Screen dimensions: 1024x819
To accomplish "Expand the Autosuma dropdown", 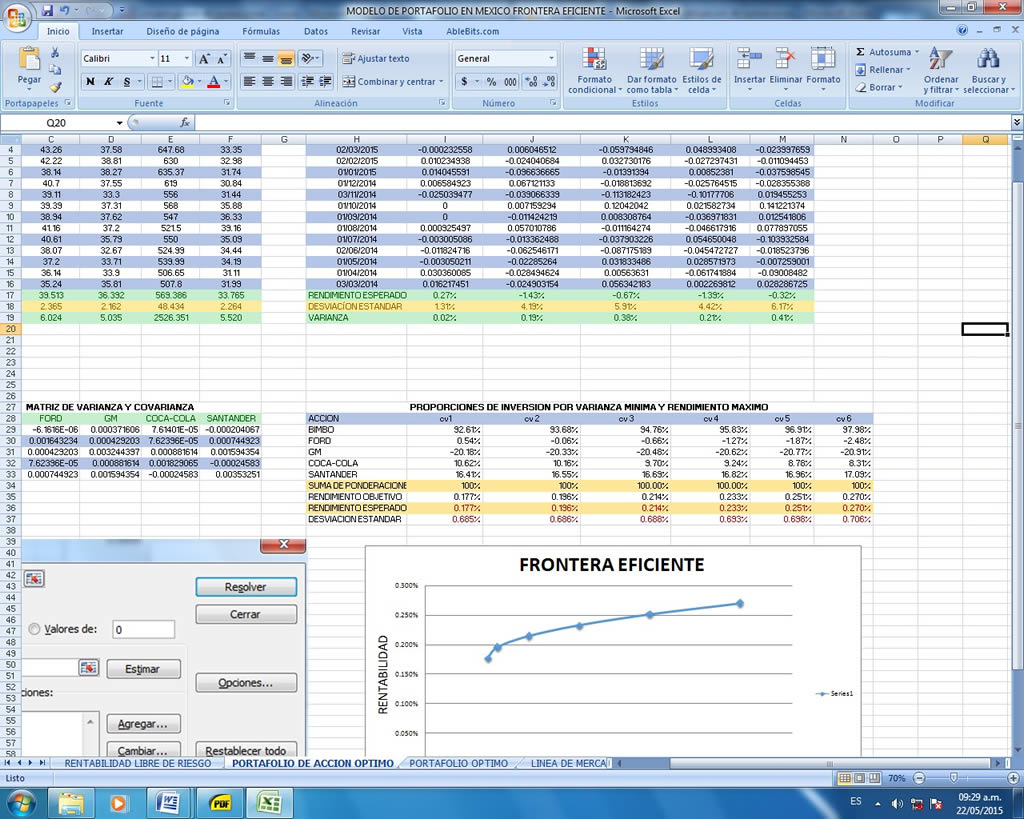I will click(916, 52).
